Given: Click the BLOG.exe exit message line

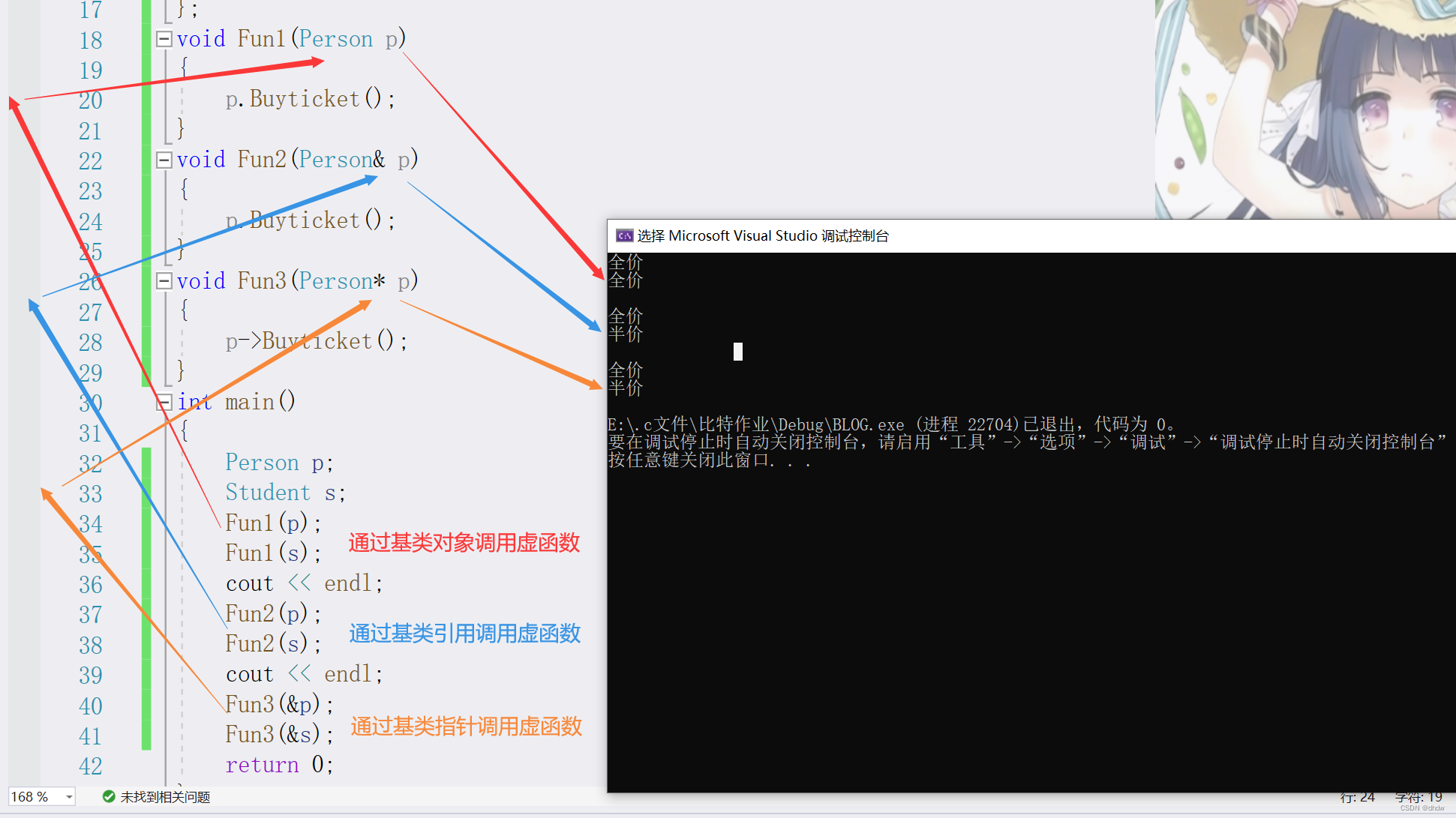Looking at the screenshot, I should pyautogui.click(x=891, y=425).
